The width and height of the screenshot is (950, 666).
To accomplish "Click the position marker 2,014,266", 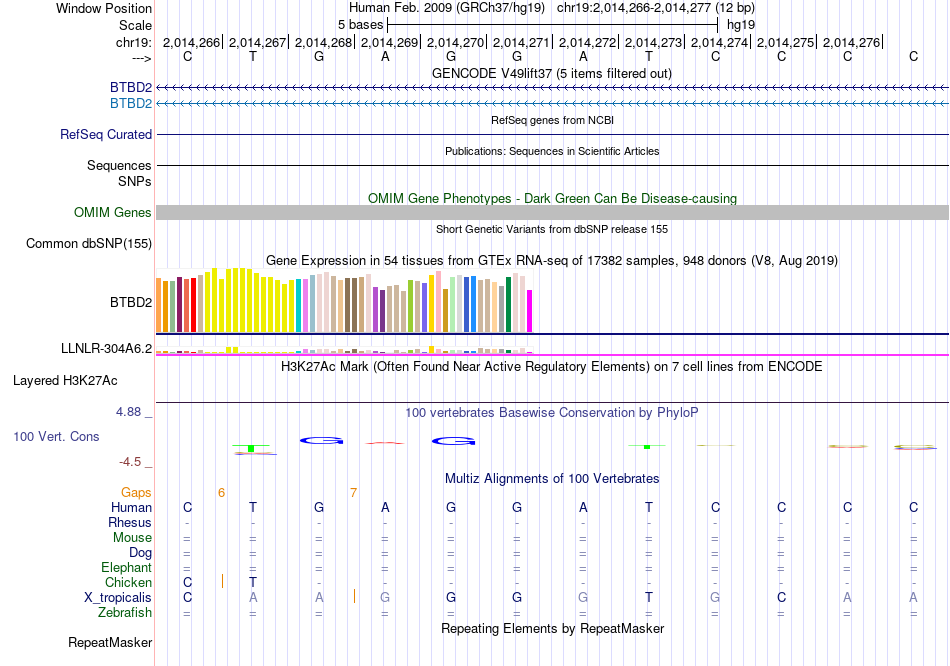I will pyautogui.click(x=191, y=42).
